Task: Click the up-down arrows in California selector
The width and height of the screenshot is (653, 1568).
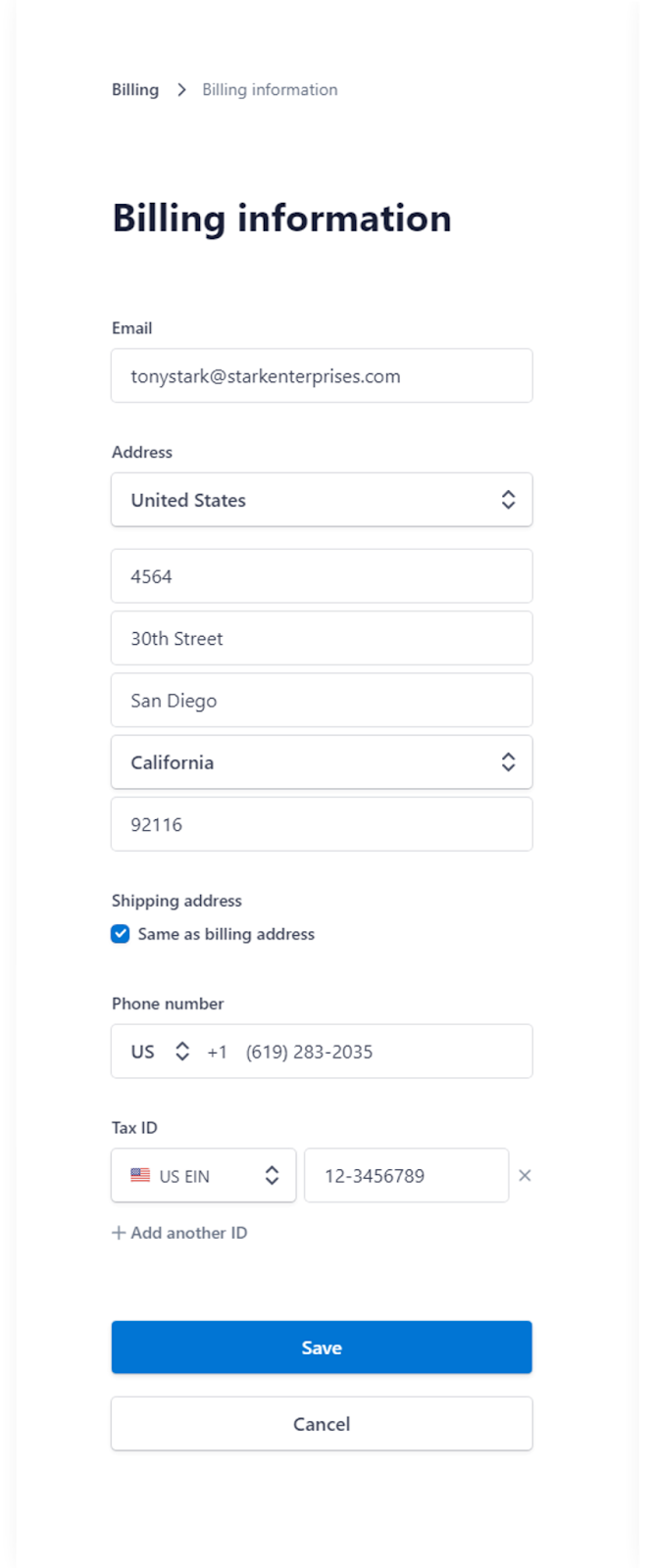Action: click(508, 762)
